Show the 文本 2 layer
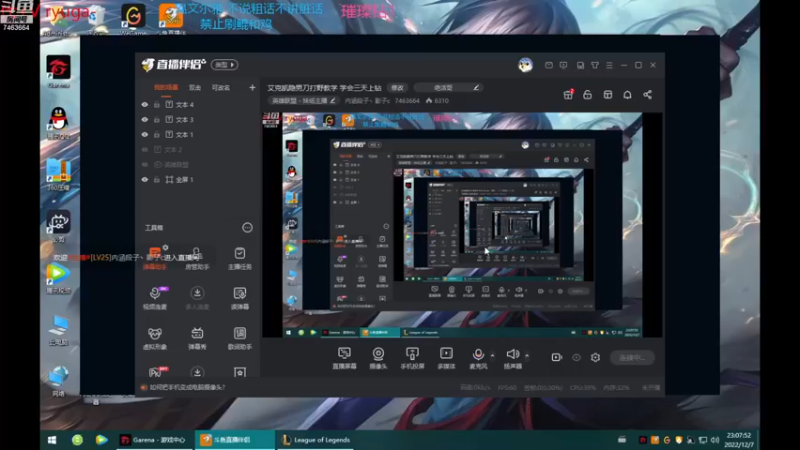This screenshot has width=800, height=450. coord(145,149)
